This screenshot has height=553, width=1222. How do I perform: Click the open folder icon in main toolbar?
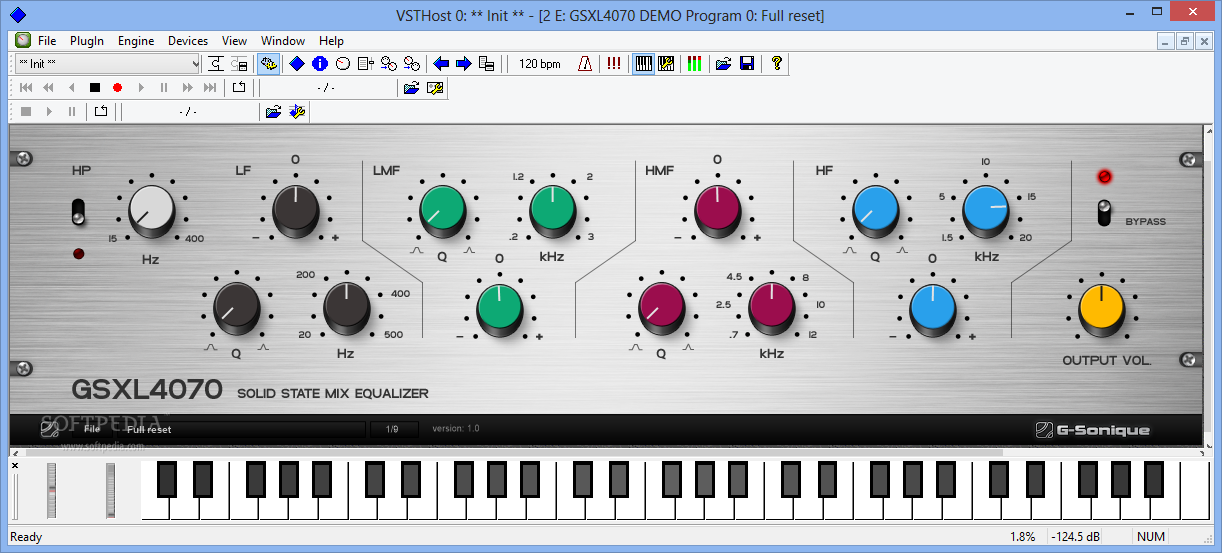724,64
